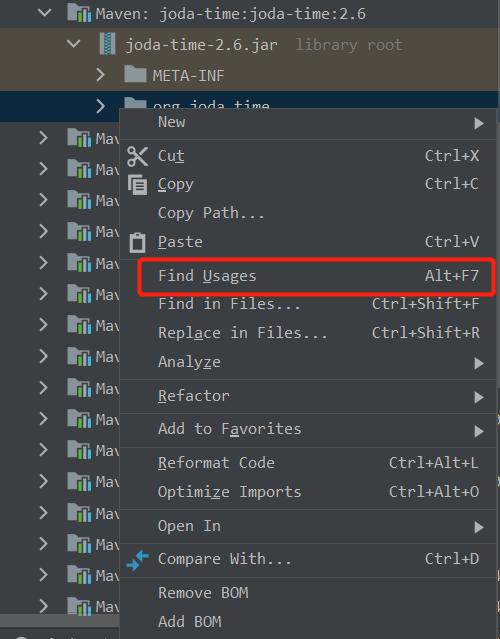
Task: Choose Remove BOM menu entry
Action: (308, 593)
